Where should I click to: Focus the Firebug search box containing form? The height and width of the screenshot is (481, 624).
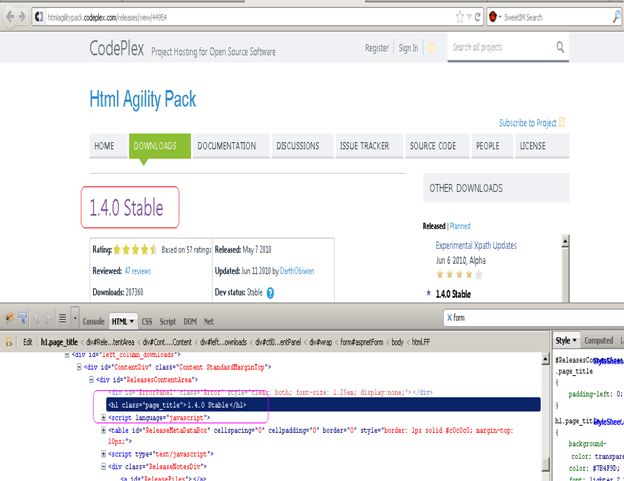[x=534, y=318]
